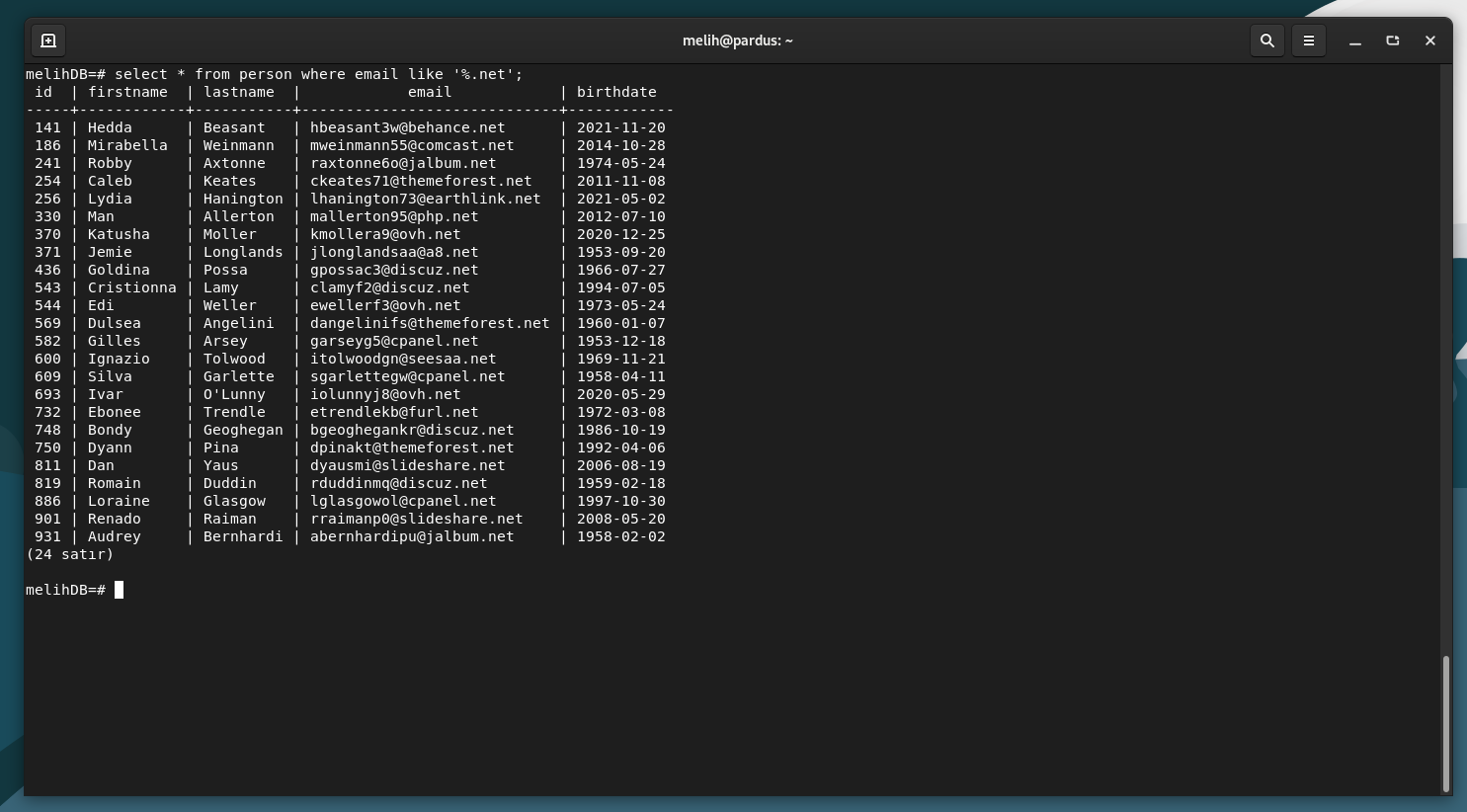The height and width of the screenshot is (812, 1467).
Task: Click the email column header
Action: 430,92
